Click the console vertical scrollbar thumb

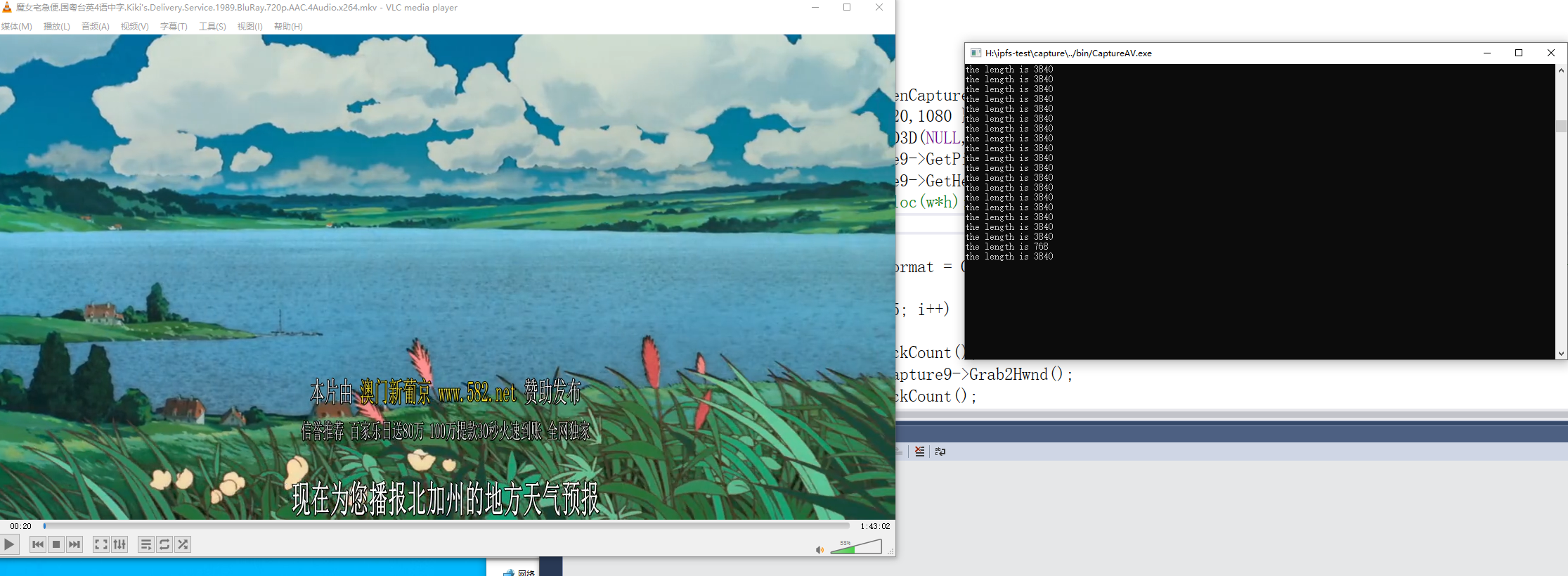1561,126
